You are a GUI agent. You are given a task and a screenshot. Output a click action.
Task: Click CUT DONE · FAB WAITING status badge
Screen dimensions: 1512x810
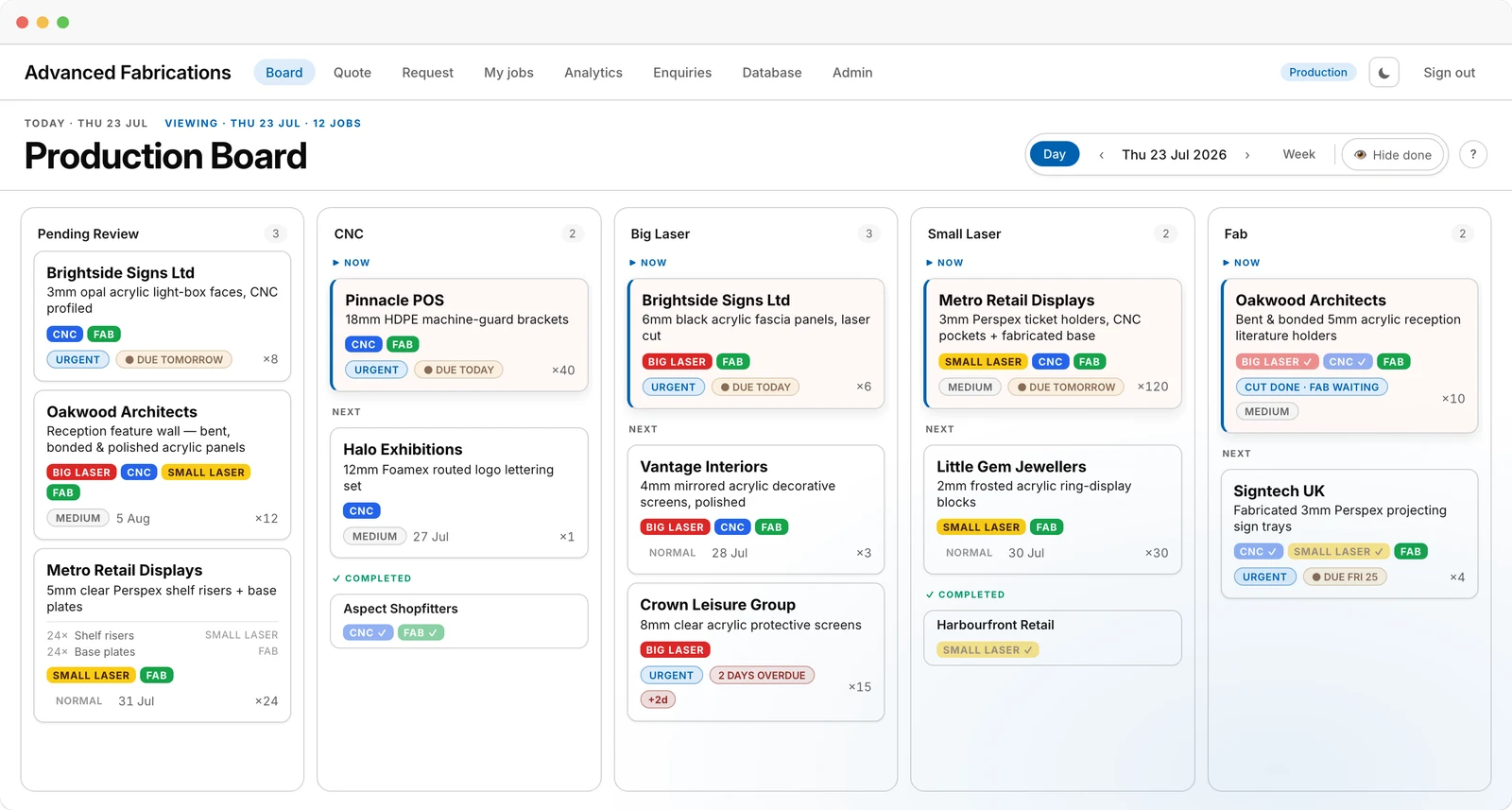click(1312, 388)
